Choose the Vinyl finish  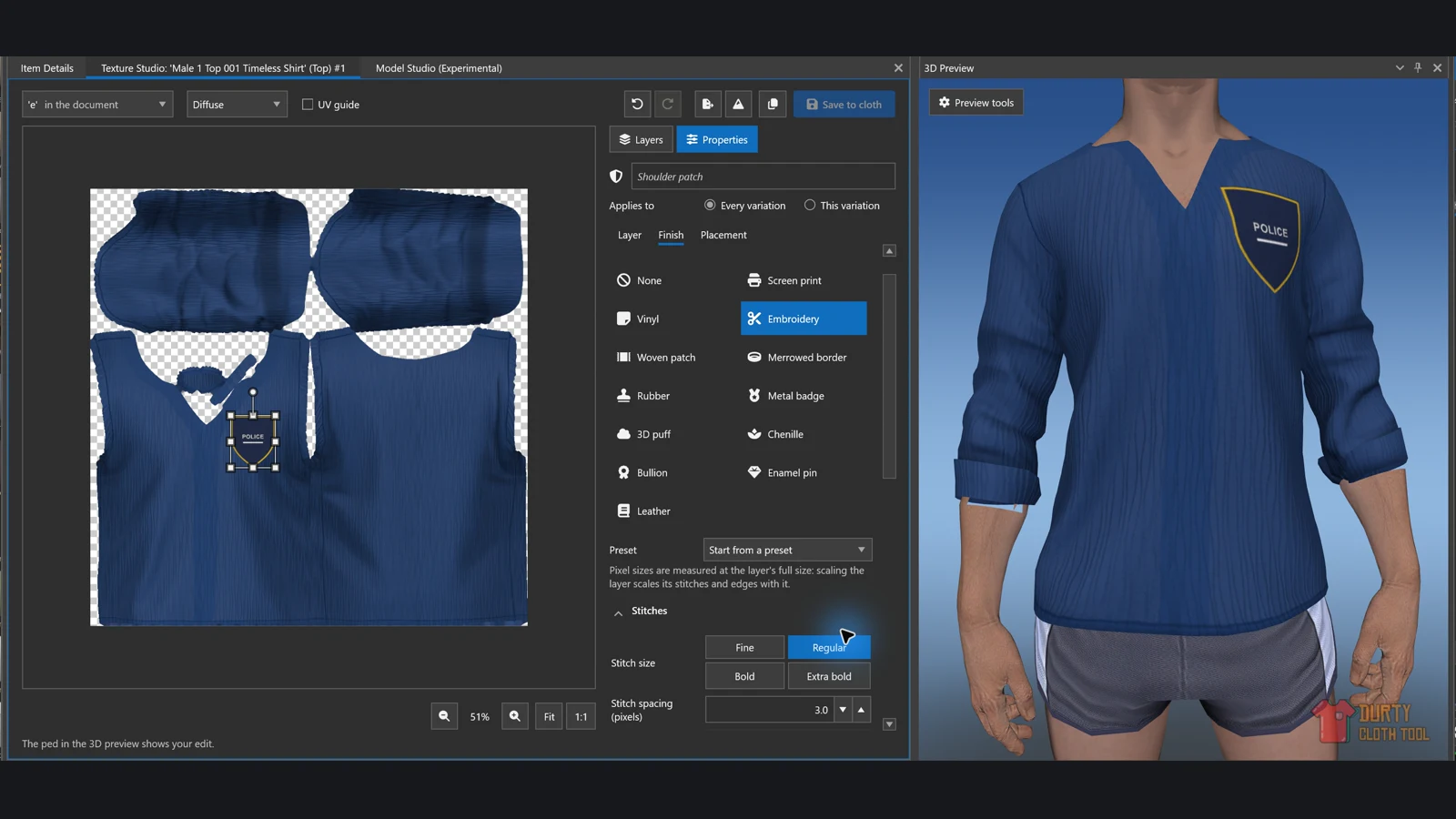click(673, 318)
